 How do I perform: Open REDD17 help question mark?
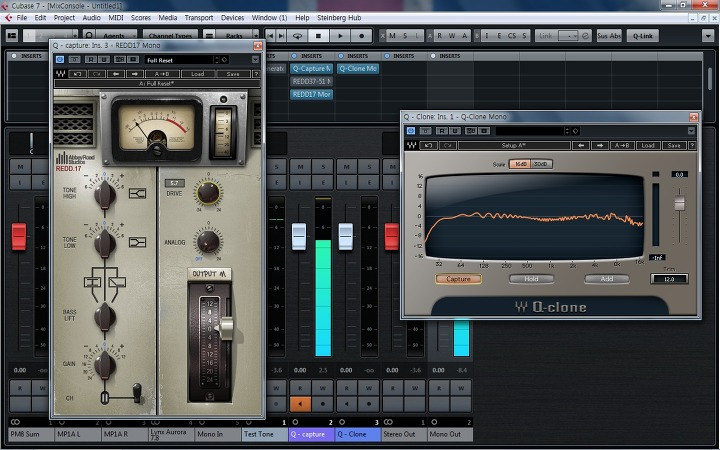[256, 73]
